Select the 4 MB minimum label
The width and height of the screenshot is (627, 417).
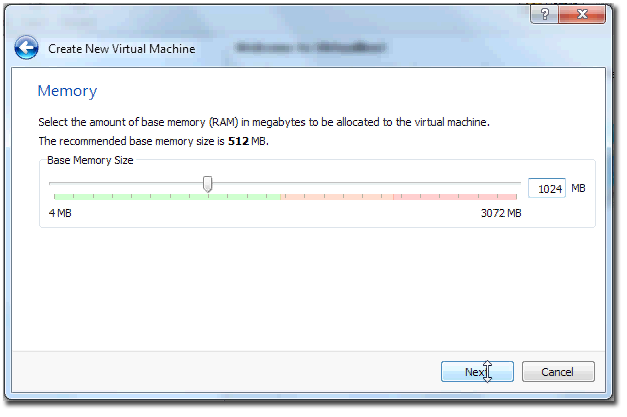60,213
